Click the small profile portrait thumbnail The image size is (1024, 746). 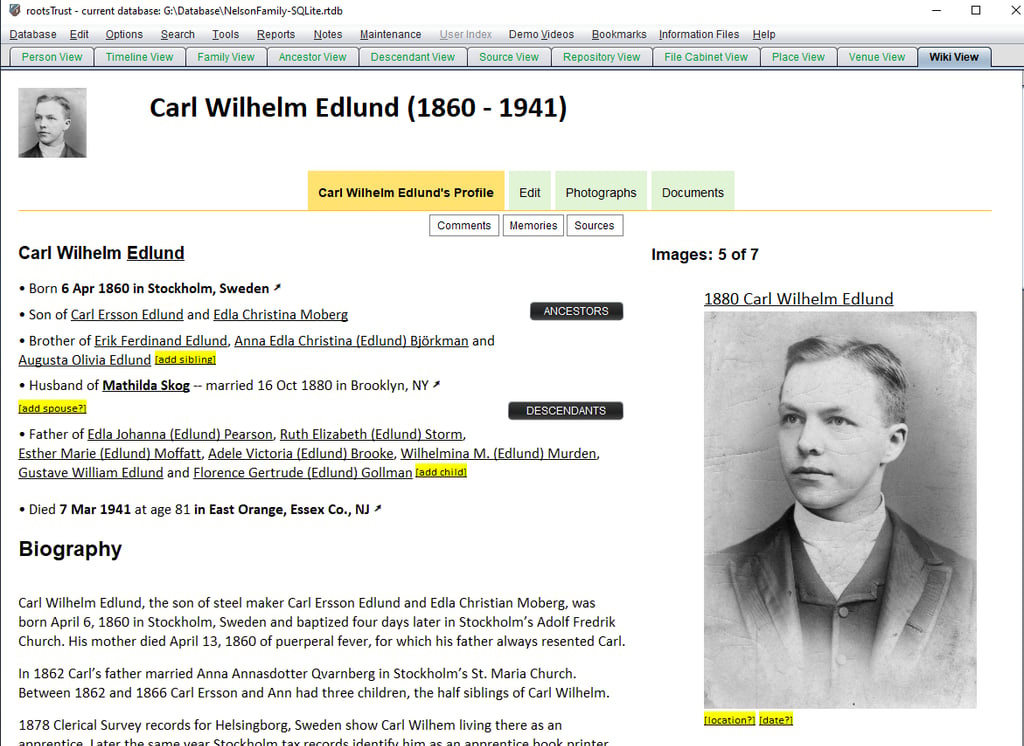tap(52, 123)
